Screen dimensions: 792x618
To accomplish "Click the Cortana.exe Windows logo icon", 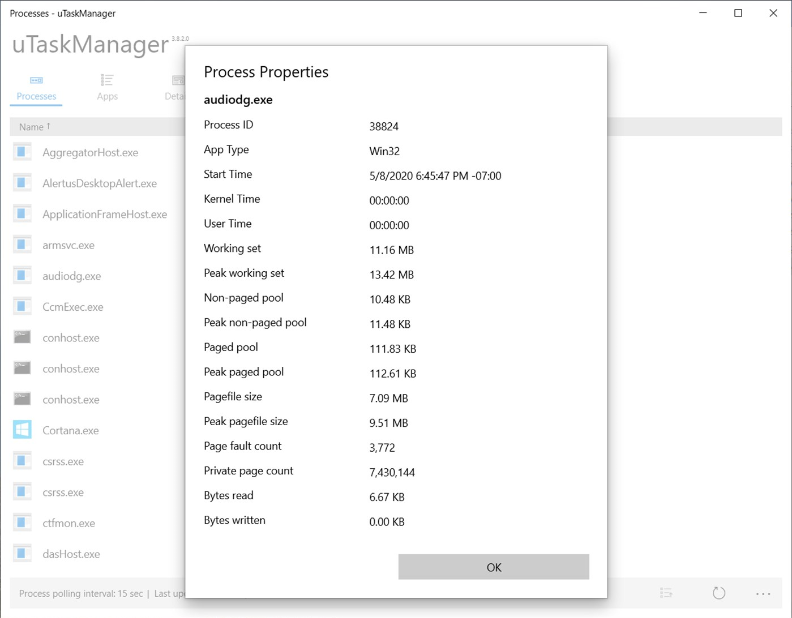I will pos(22,430).
